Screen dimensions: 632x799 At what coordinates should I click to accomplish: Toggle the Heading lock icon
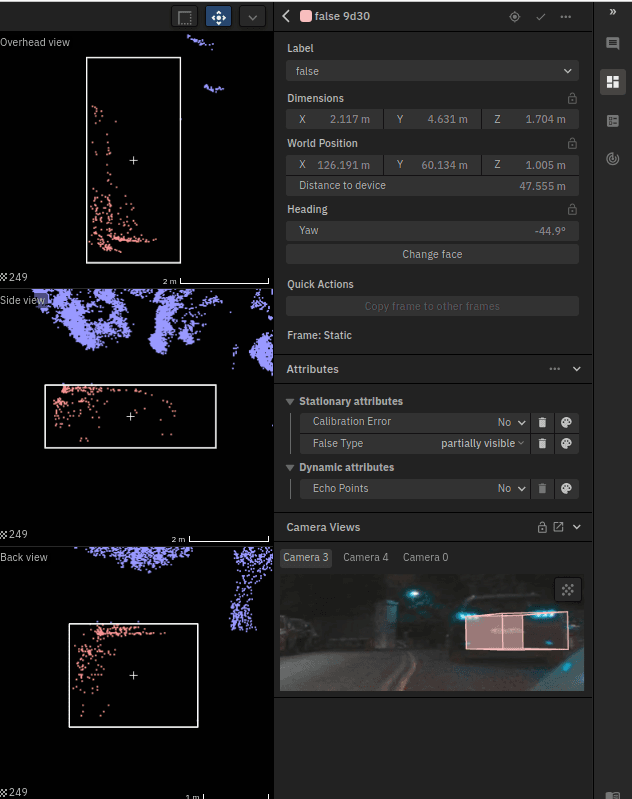[x=572, y=209]
